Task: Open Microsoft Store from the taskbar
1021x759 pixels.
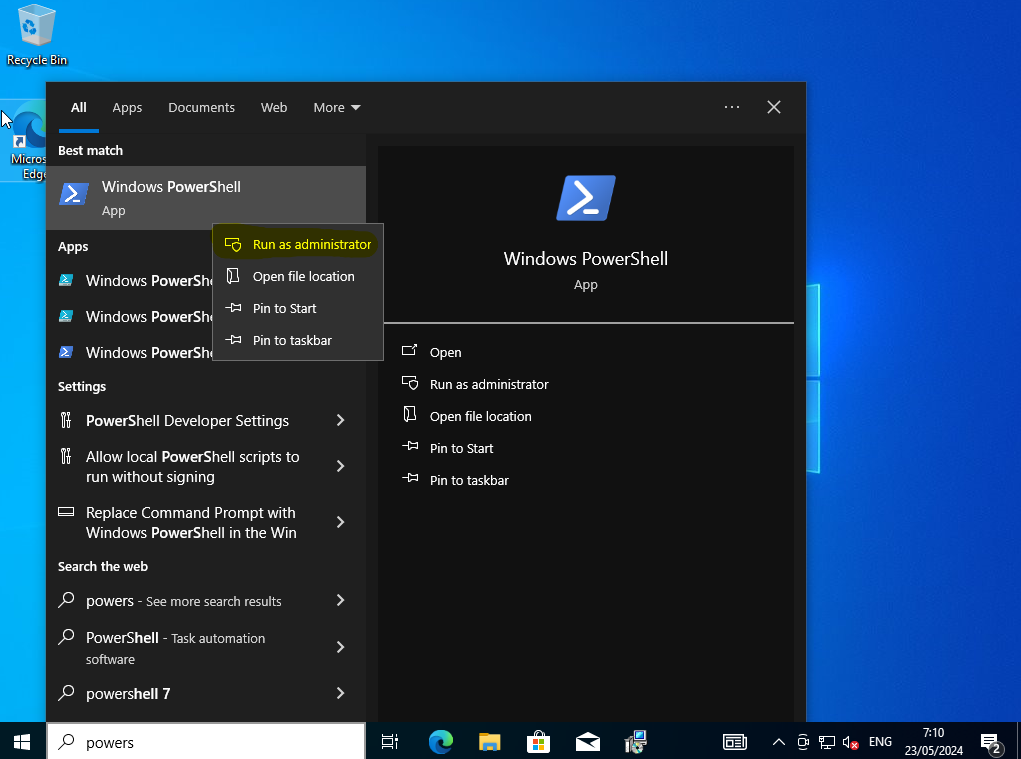Action: click(x=538, y=741)
